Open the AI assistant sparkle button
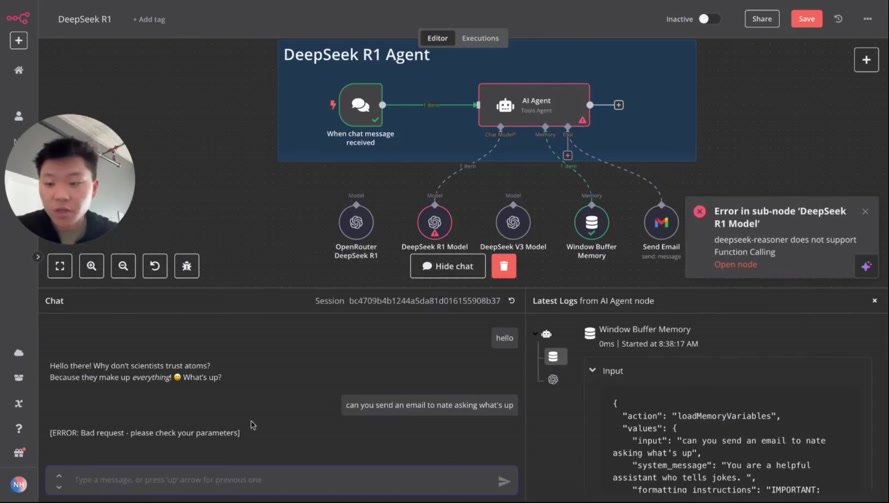Viewport: 889px width, 503px height. pos(866,266)
